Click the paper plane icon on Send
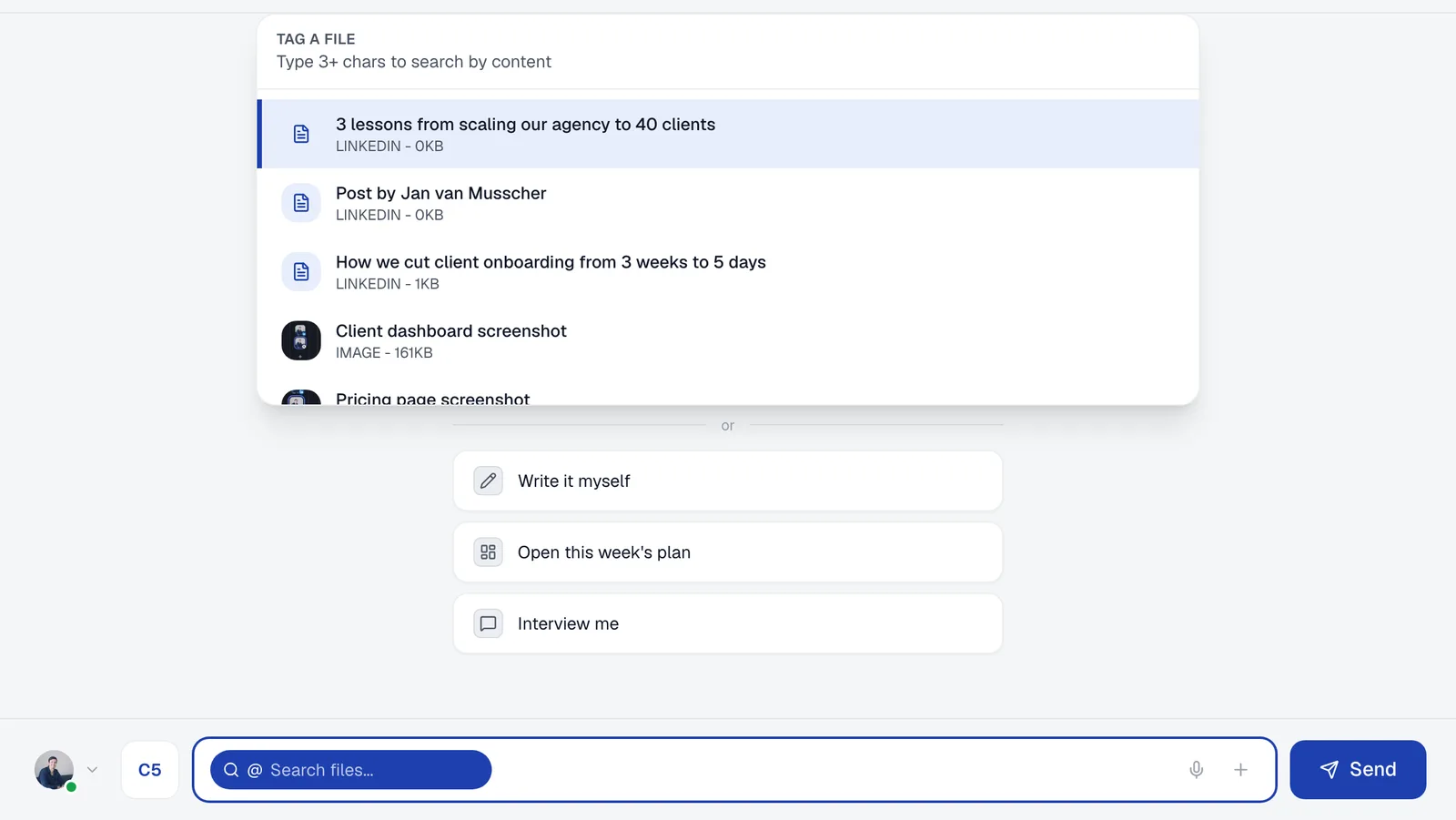 click(1330, 770)
